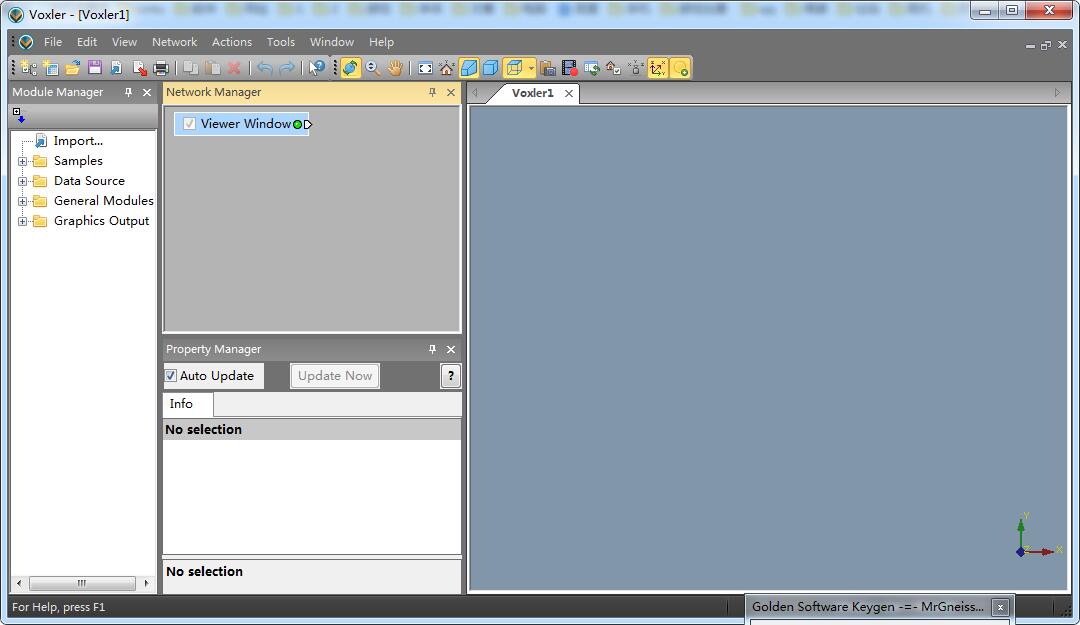Image resolution: width=1080 pixels, height=625 pixels.
Task: Open the wireframe cube dropdown arrow
Action: tap(531, 68)
